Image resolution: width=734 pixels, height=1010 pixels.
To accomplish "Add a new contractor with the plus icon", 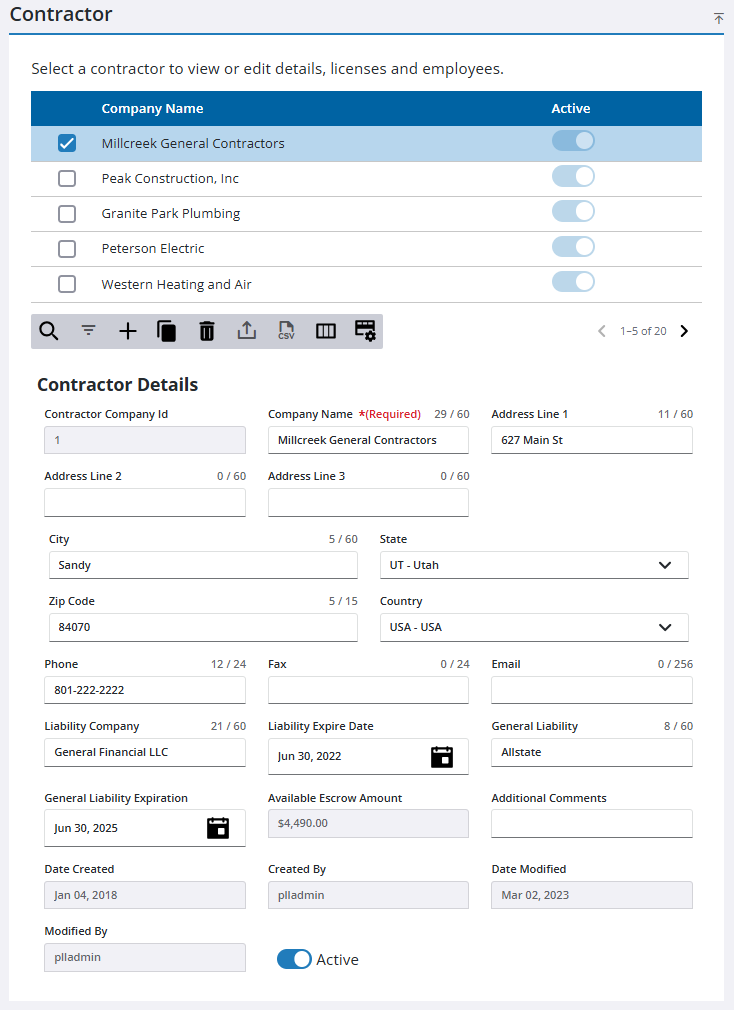I will pos(127,330).
